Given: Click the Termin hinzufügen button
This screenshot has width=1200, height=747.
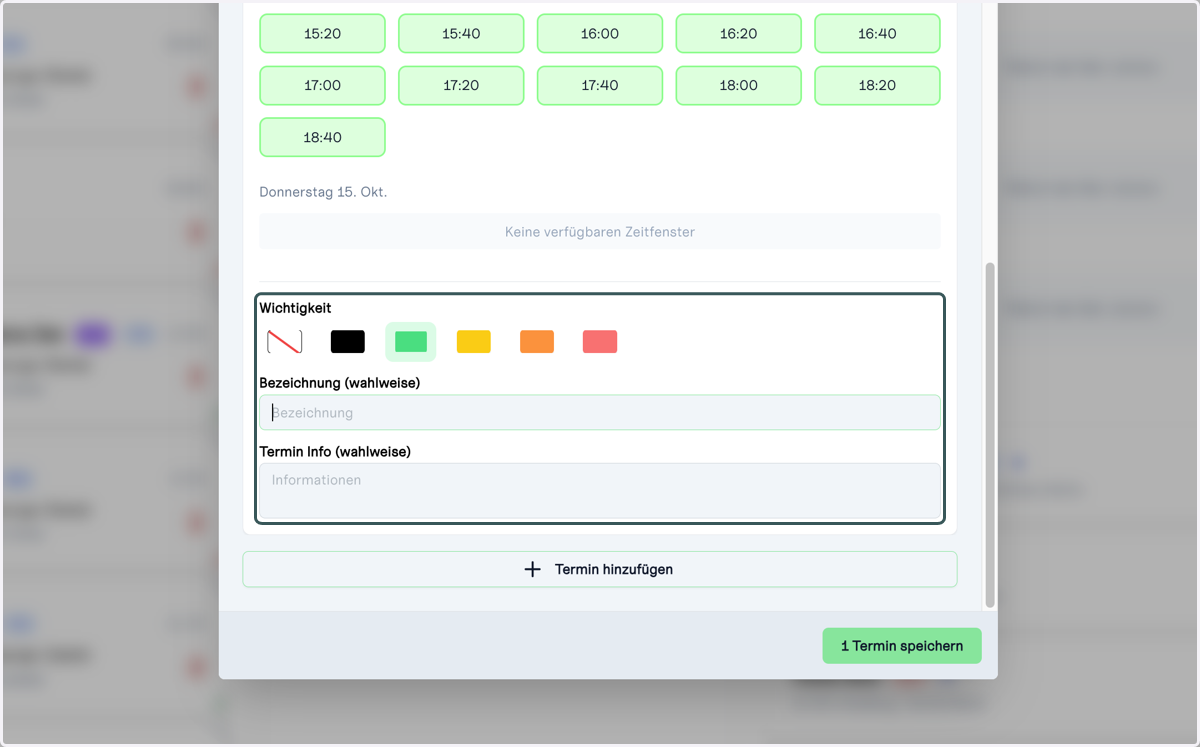Looking at the screenshot, I should point(600,569).
